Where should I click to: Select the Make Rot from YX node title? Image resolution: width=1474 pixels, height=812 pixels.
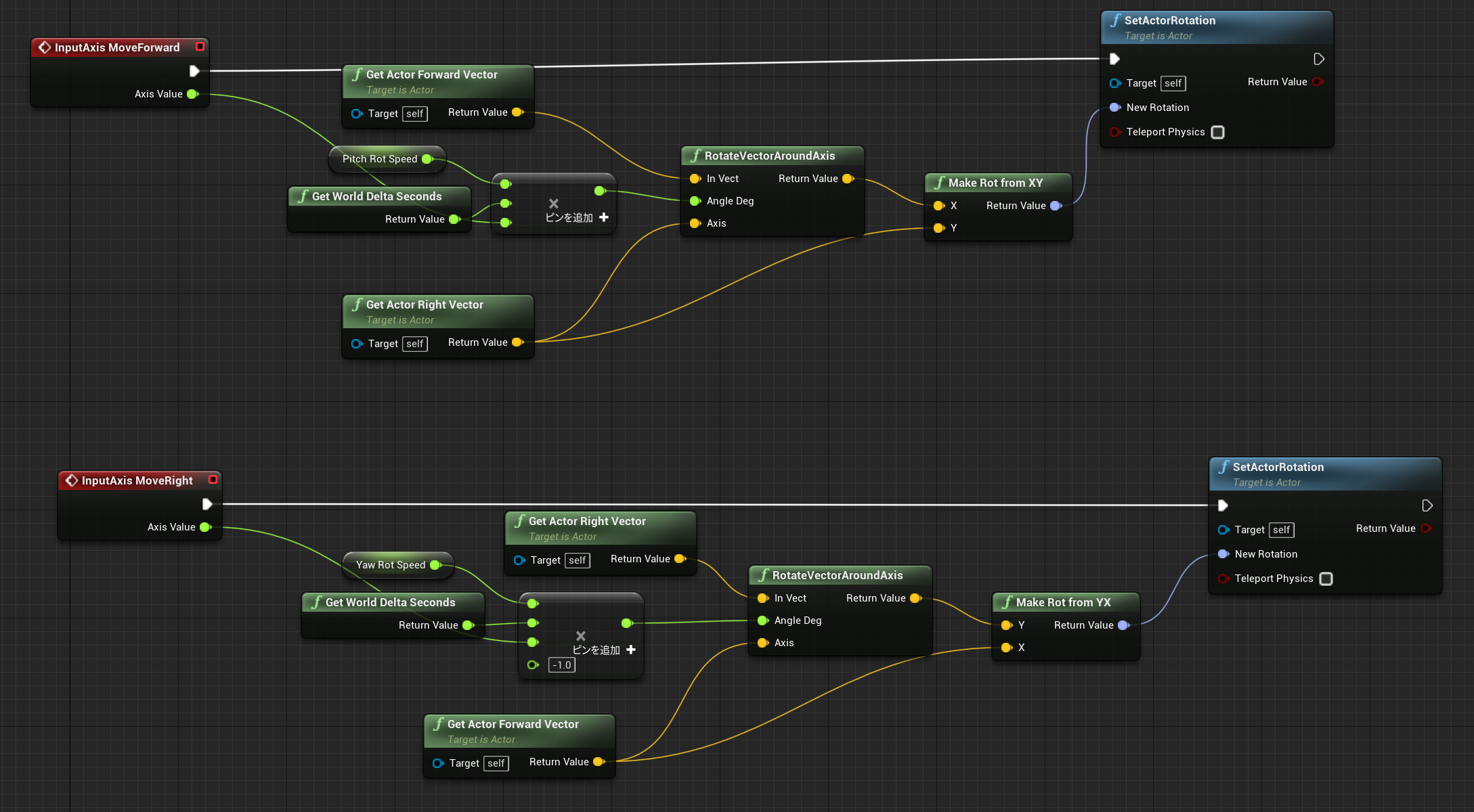(1063, 602)
